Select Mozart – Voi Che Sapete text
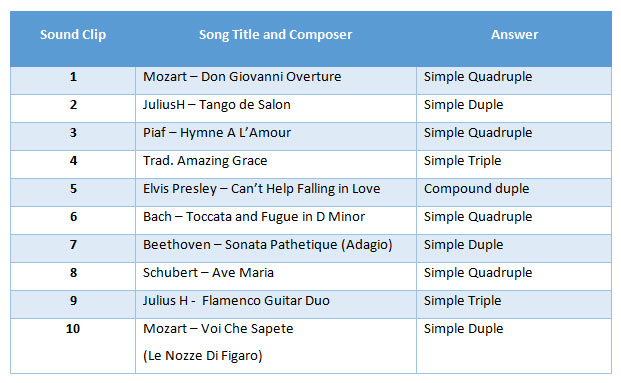621x383 pixels. [218, 329]
